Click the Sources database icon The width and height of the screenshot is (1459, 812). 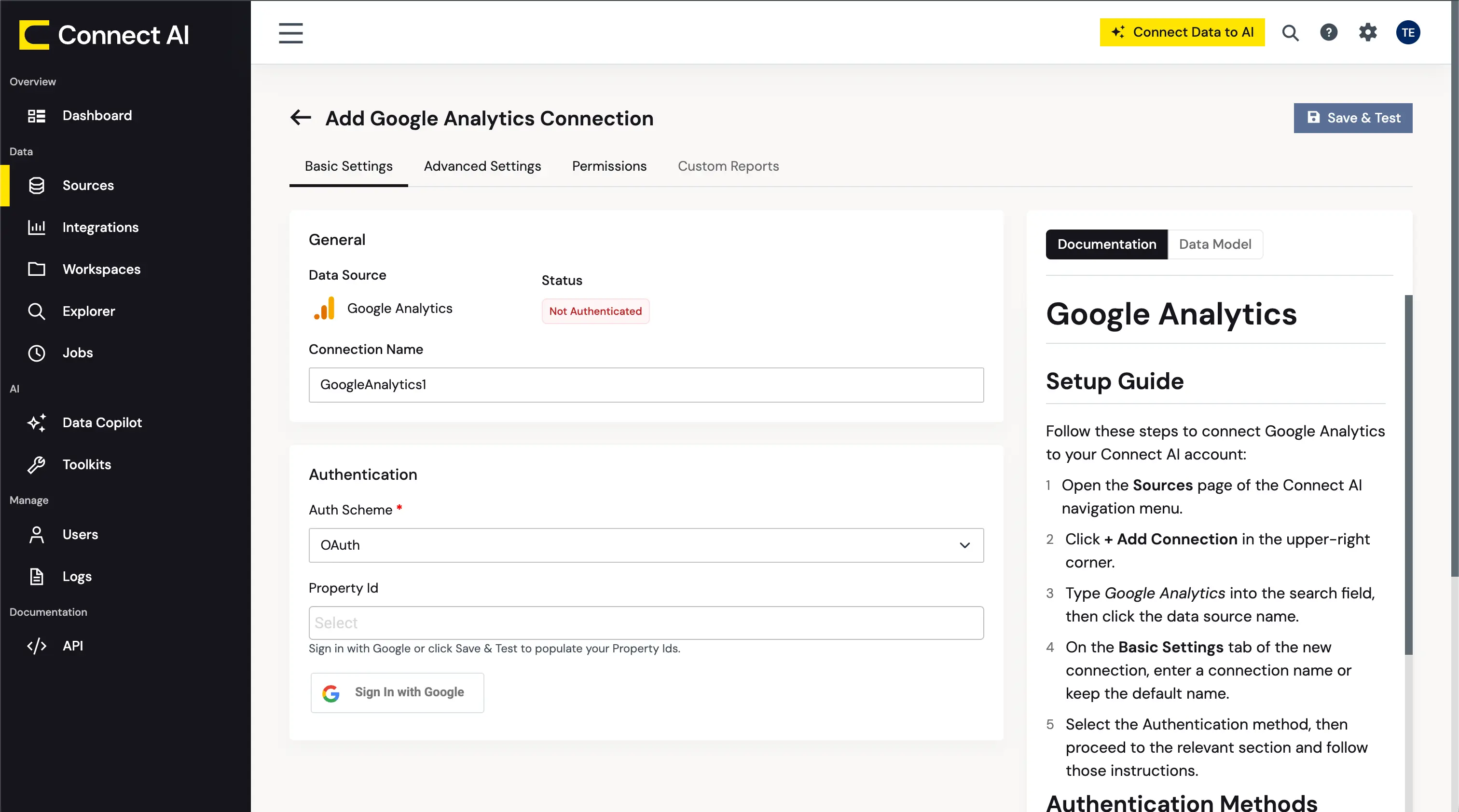pyautogui.click(x=37, y=186)
